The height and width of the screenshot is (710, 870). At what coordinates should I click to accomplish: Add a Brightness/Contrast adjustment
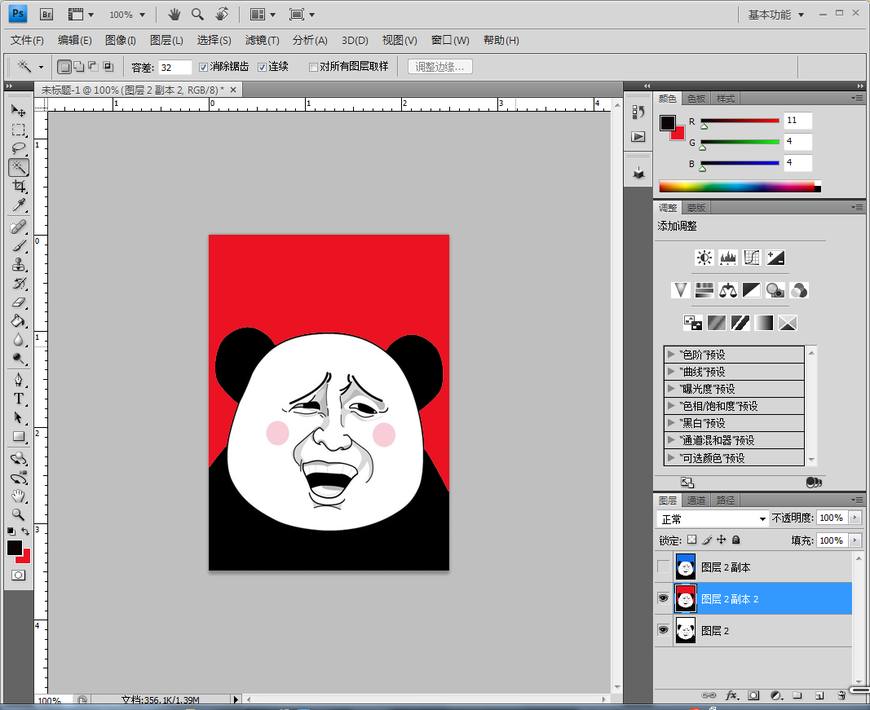click(x=705, y=258)
